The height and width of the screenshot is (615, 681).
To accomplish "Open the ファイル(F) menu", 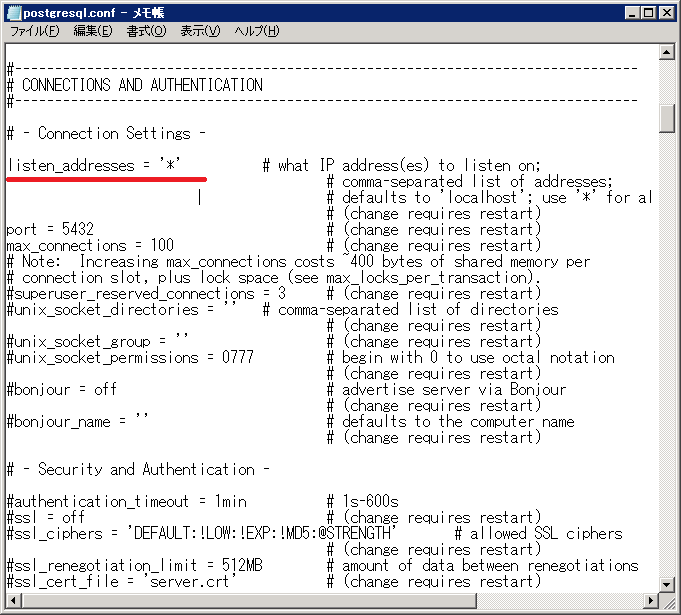I will point(35,31).
